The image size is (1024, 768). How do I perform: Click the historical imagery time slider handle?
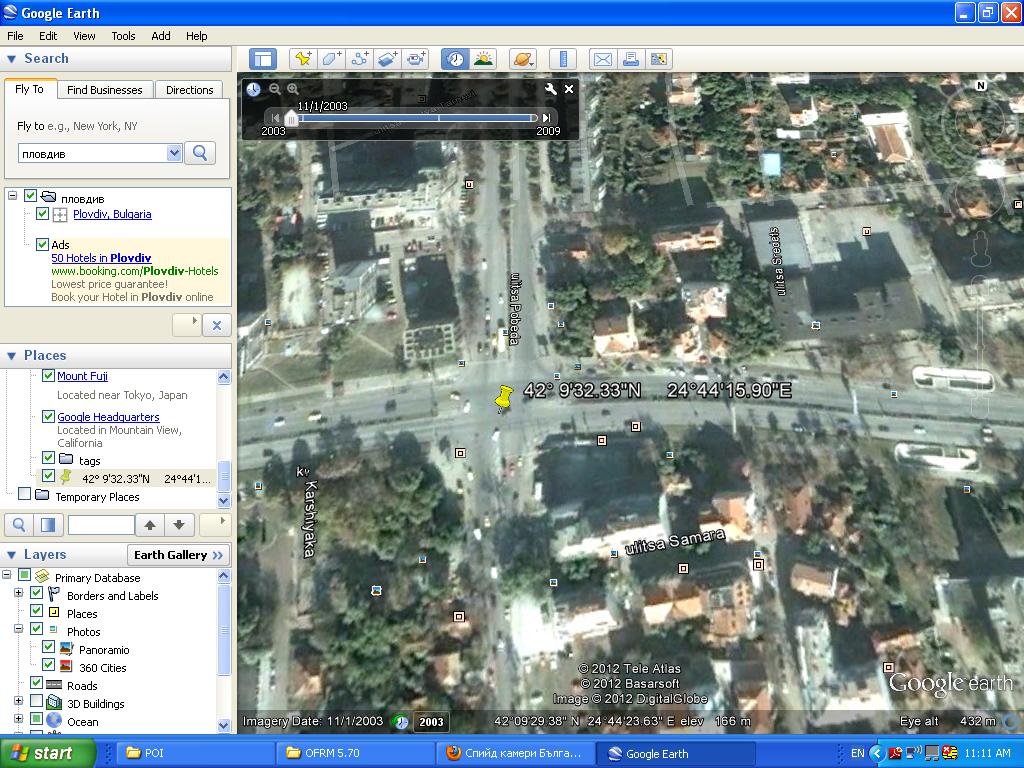pos(291,118)
